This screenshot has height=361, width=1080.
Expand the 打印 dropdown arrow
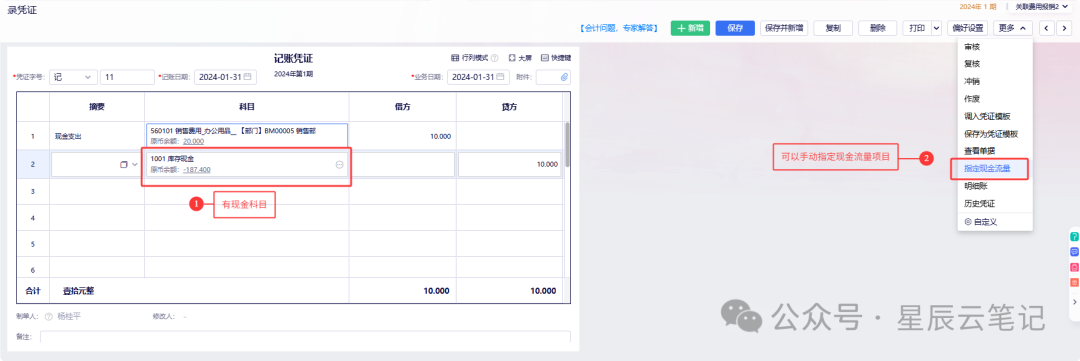click(936, 28)
